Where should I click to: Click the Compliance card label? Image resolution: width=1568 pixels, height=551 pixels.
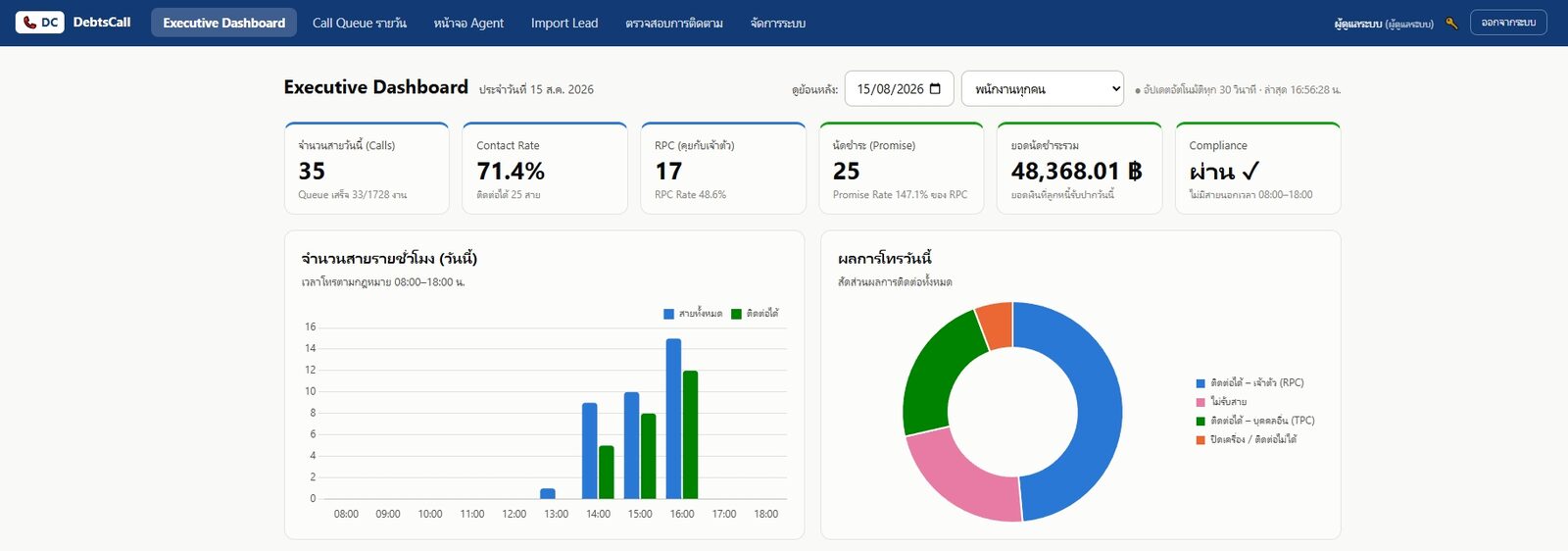coord(1218,145)
